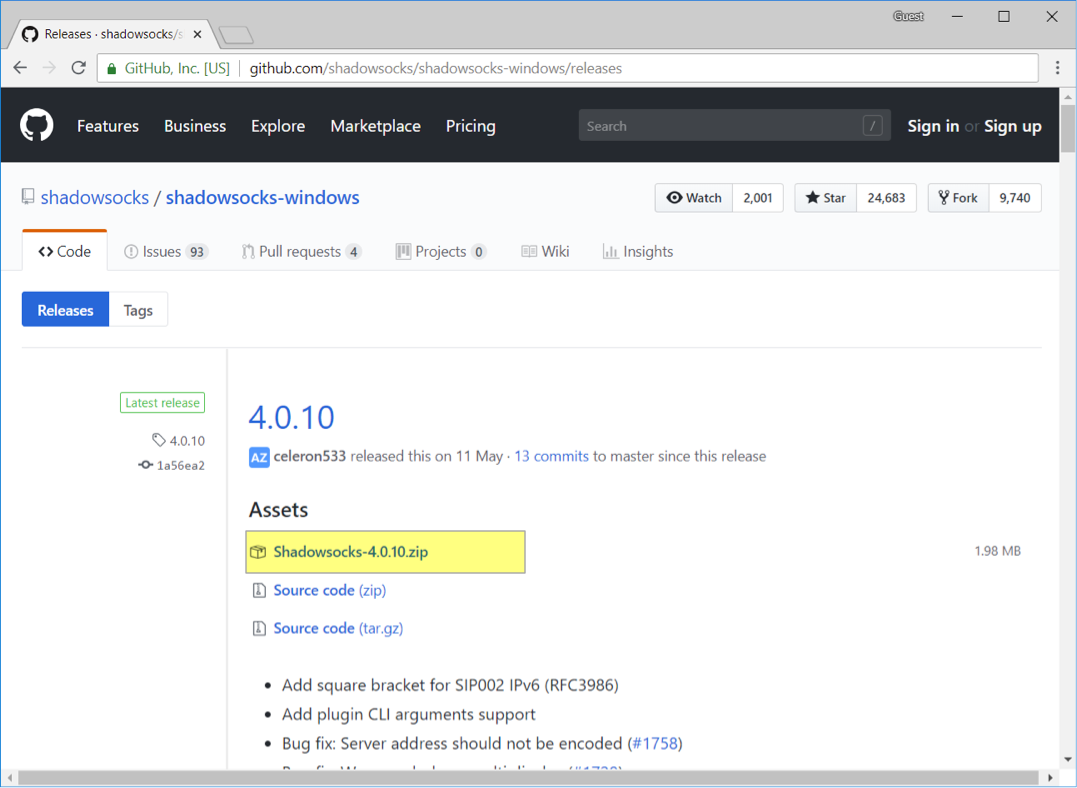1077x788 pixels.
Task: Open Explore in GitHub navigation
Action: [278, 126]
